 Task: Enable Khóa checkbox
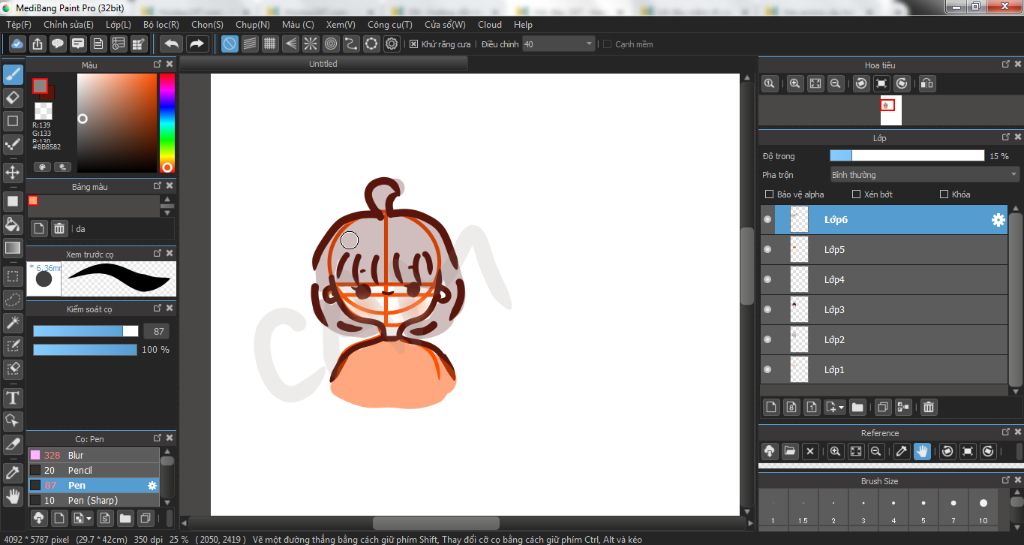coord(944,195)
